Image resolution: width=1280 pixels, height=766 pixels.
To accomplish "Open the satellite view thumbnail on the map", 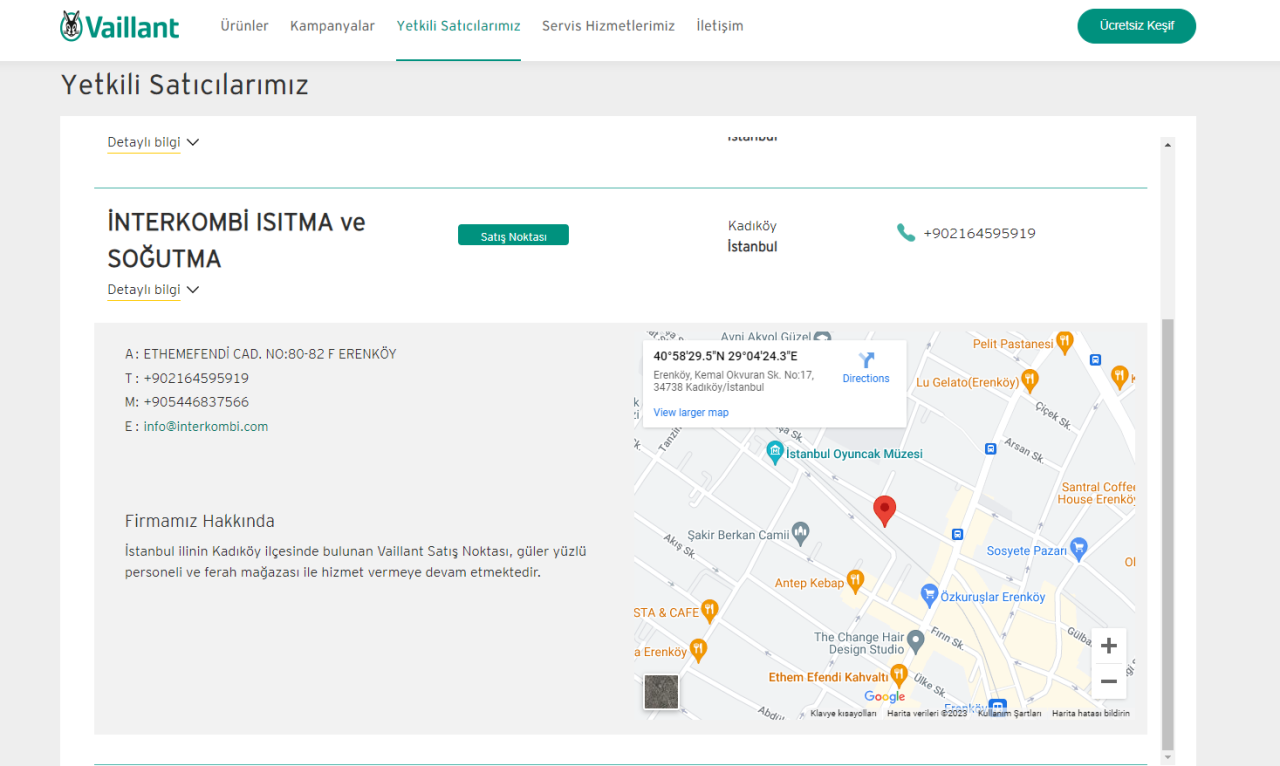I will point(661,691).
